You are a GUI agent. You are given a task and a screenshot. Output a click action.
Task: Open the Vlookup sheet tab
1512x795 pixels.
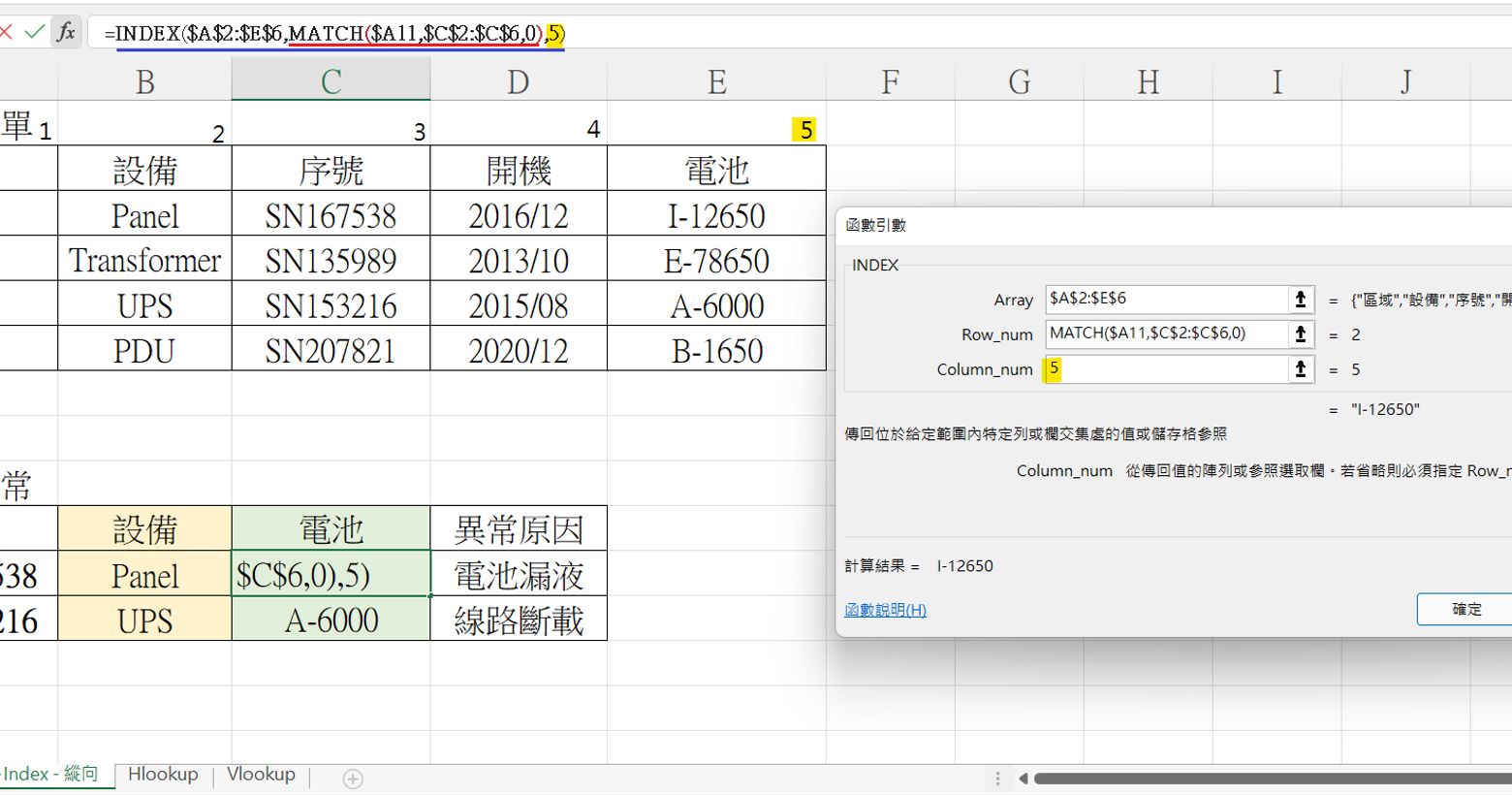coord(261,775)
